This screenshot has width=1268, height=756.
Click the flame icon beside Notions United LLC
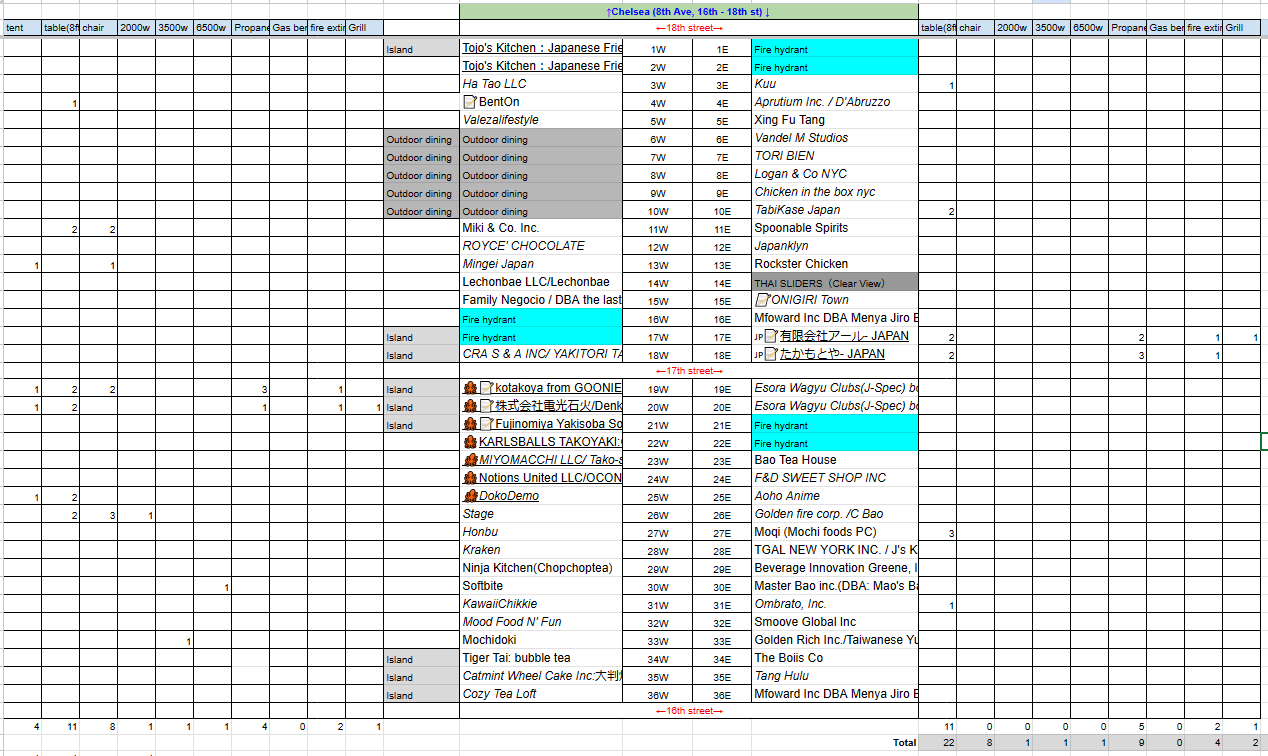469,478
